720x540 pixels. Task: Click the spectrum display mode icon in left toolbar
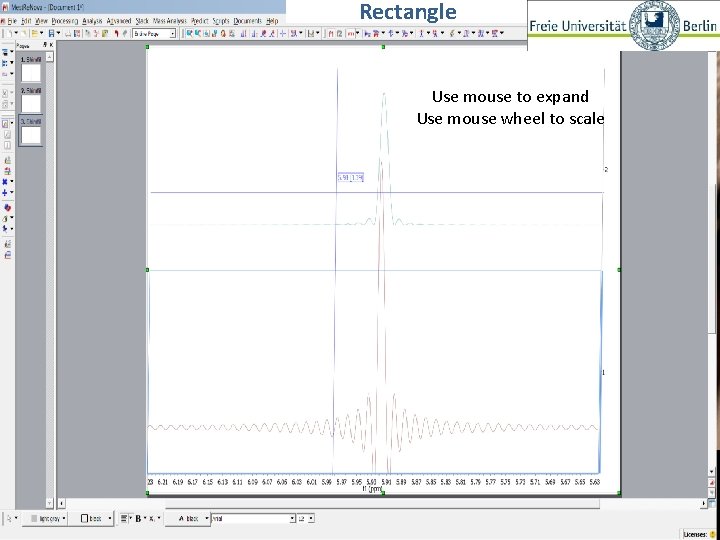6,124
